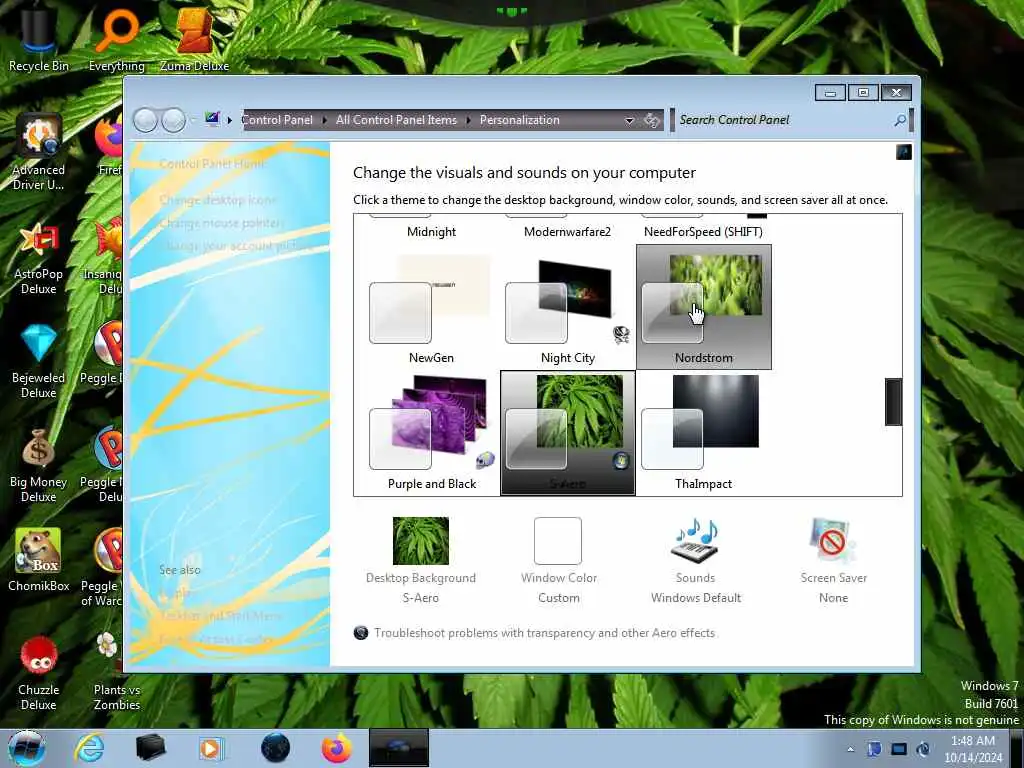
Task: Select the NeedForSpeed (SHIFT) theme label
Action: pyautogui.click(x=703, y=232)
